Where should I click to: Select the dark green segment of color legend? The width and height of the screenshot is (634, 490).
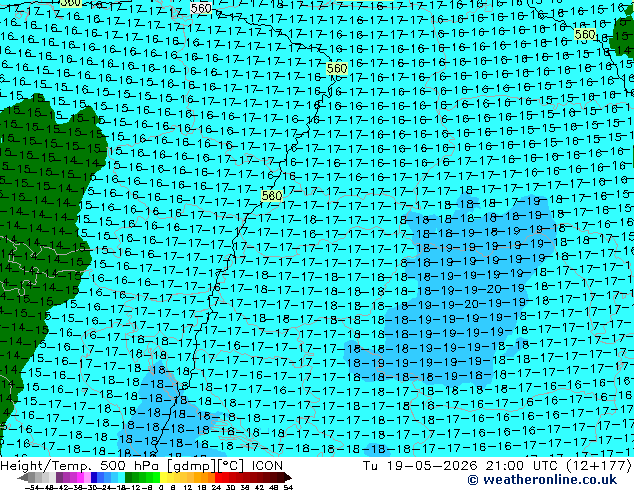coord(129,478)
